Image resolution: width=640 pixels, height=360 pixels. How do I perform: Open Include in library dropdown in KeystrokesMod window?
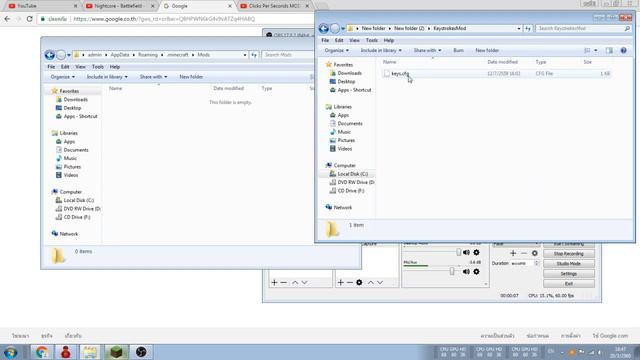pos(381,51)
